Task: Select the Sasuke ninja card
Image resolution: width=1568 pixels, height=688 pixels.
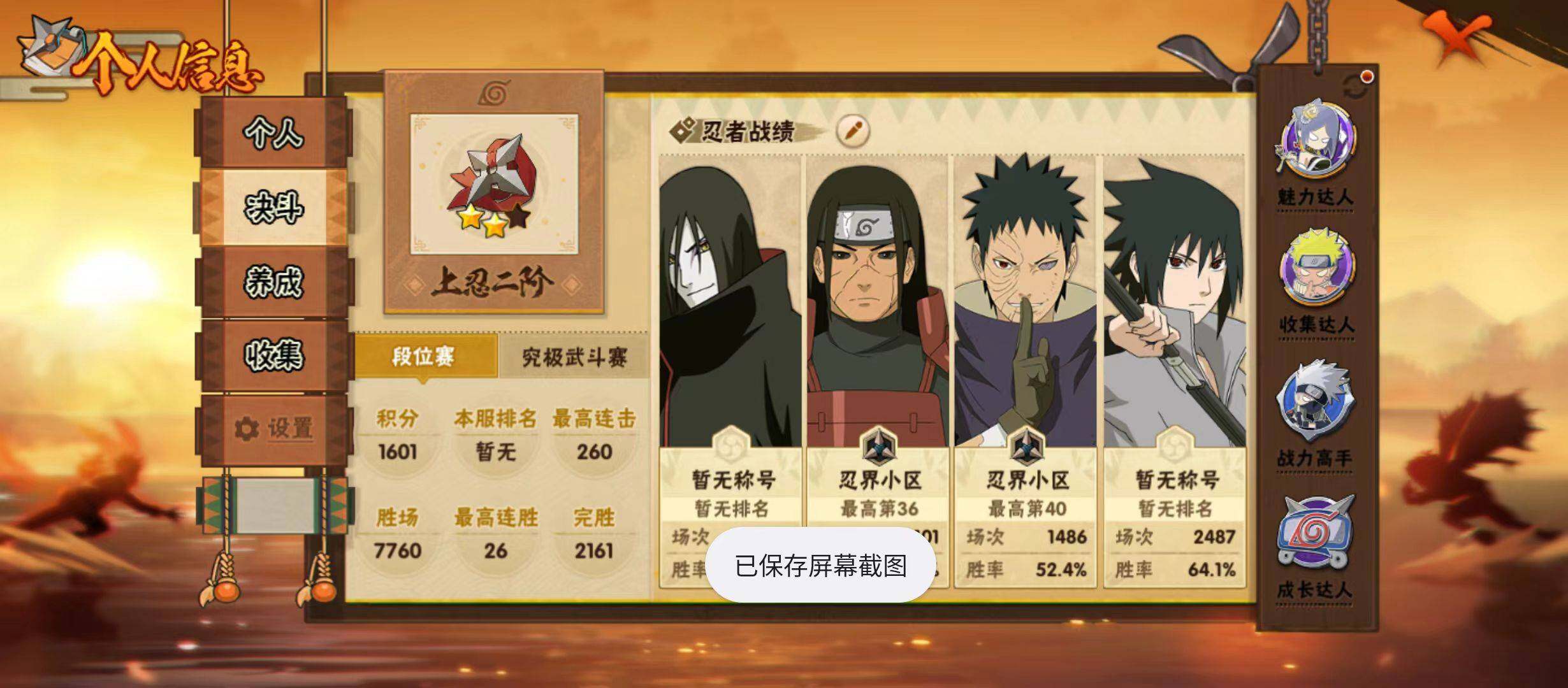Action: coord(1175,371)
